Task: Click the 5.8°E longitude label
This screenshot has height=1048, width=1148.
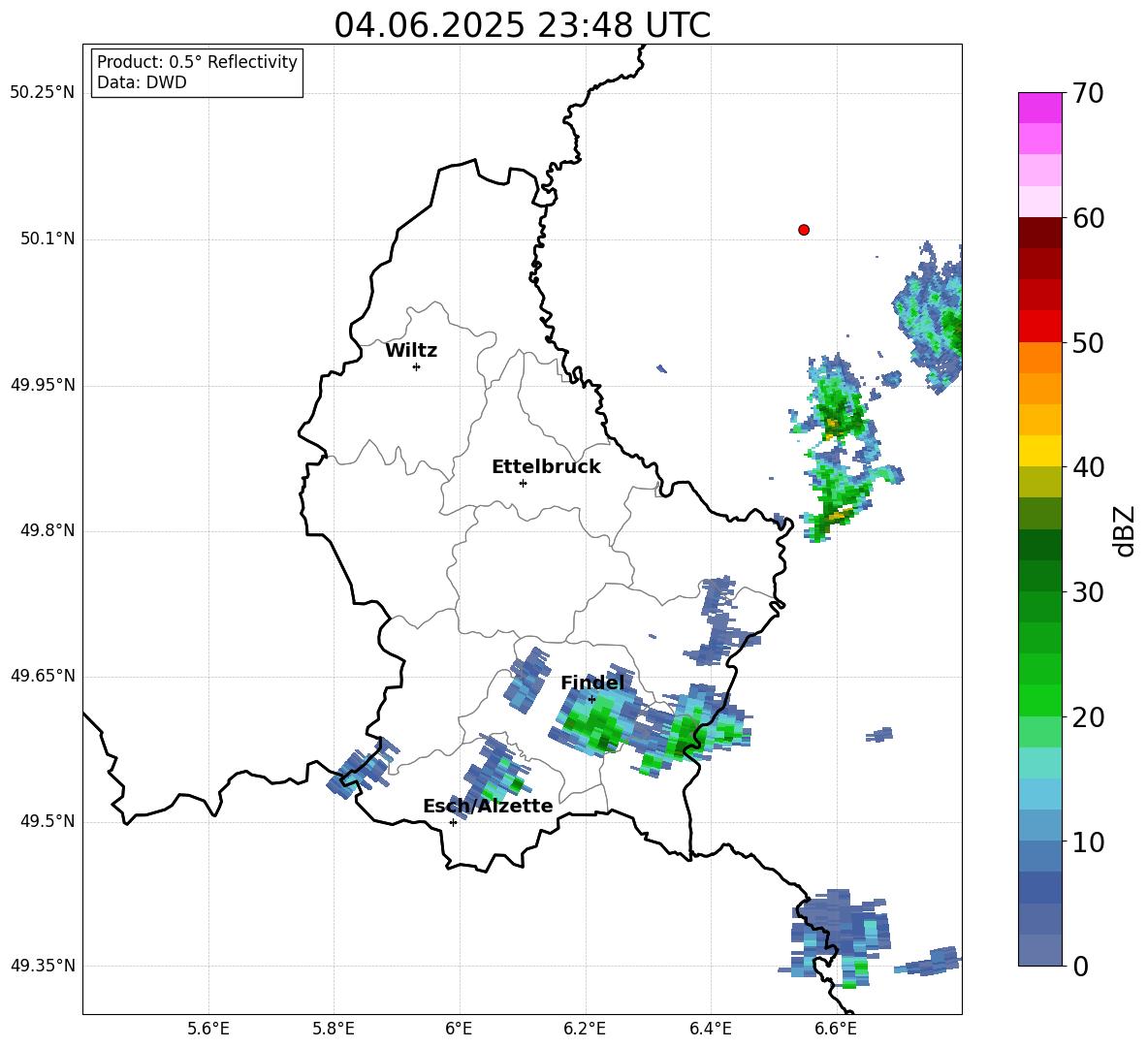Action: (334, 1029)
